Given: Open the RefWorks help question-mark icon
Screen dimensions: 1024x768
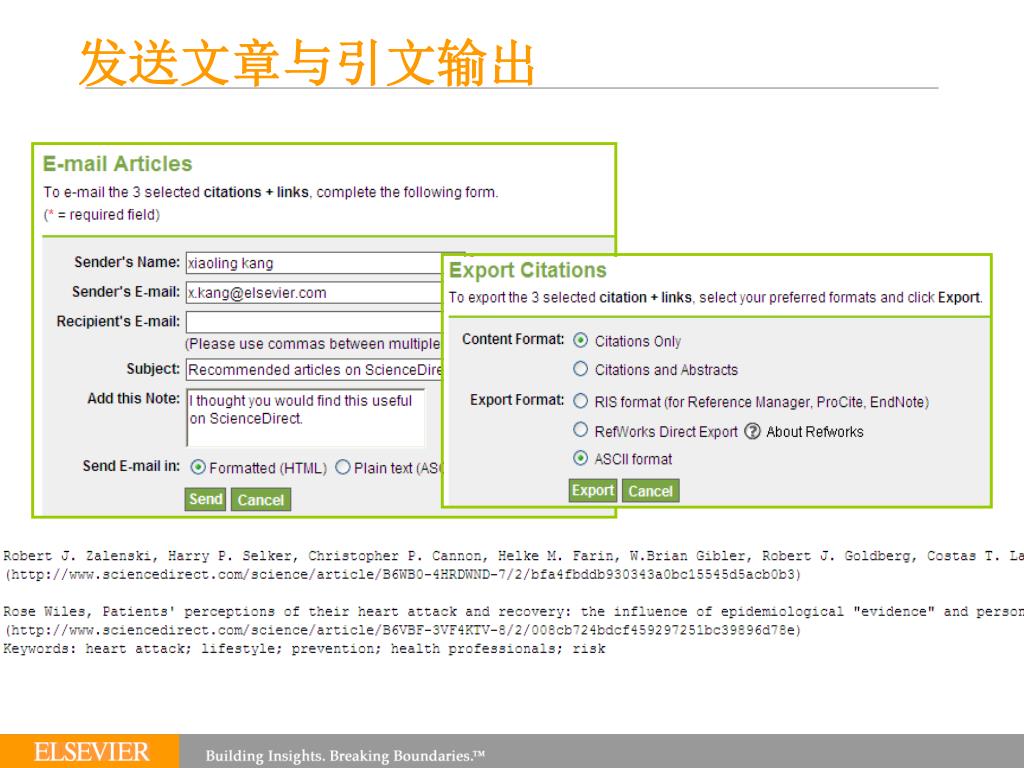Looking at the screenshot, I should [x=752, y=432].
